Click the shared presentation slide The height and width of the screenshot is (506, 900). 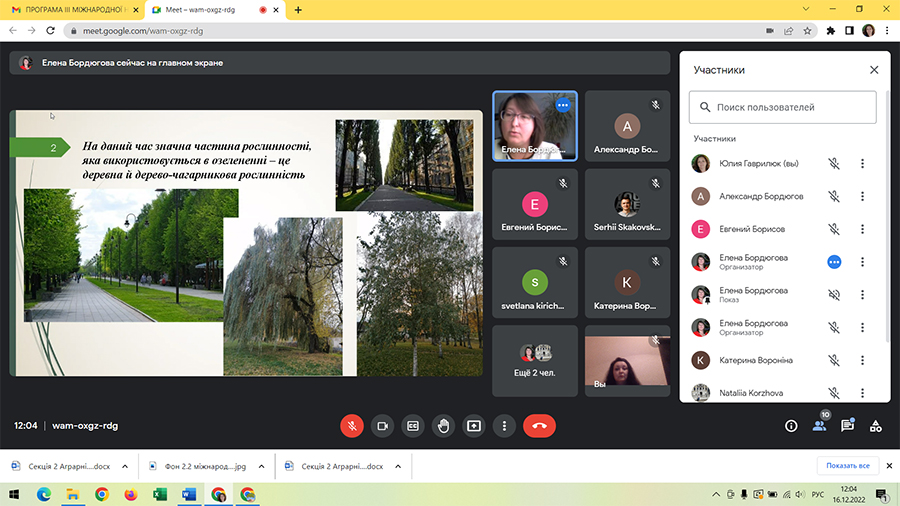(246, 243)
